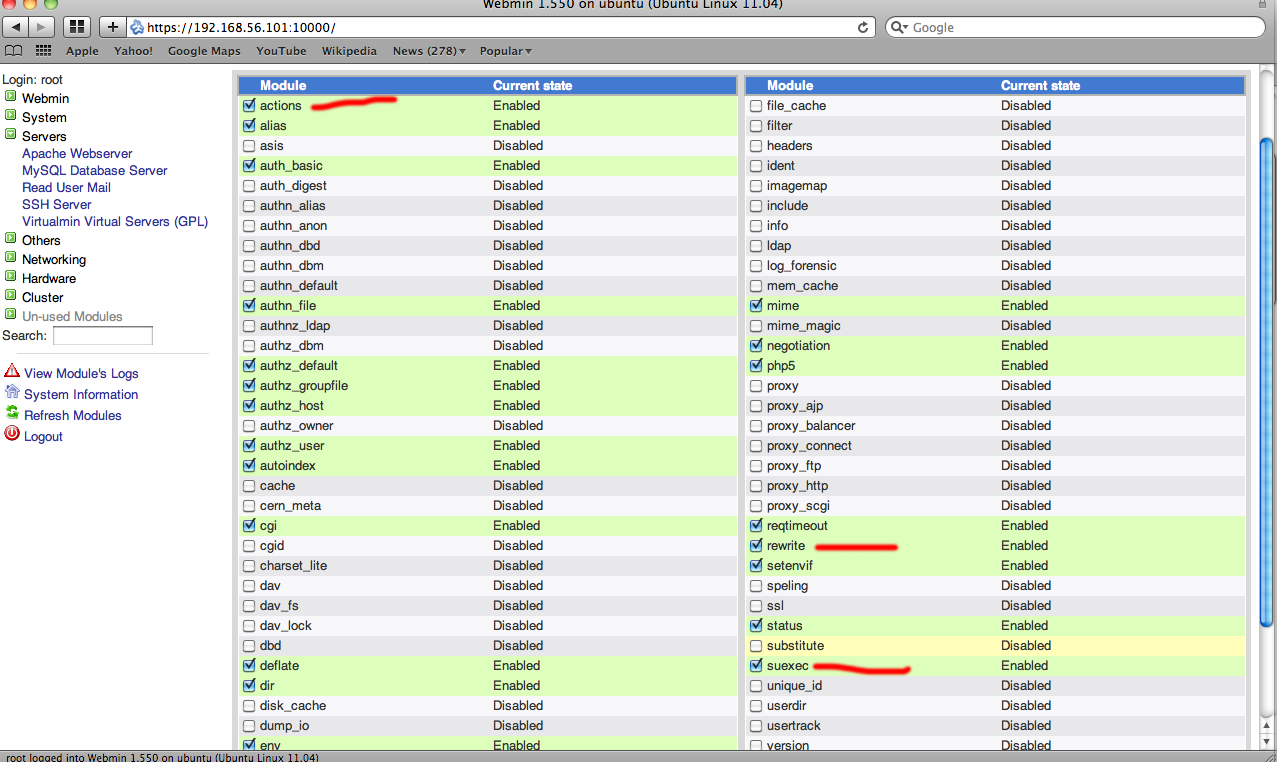Uncheck the actions module checkbox

pos(249,105)
